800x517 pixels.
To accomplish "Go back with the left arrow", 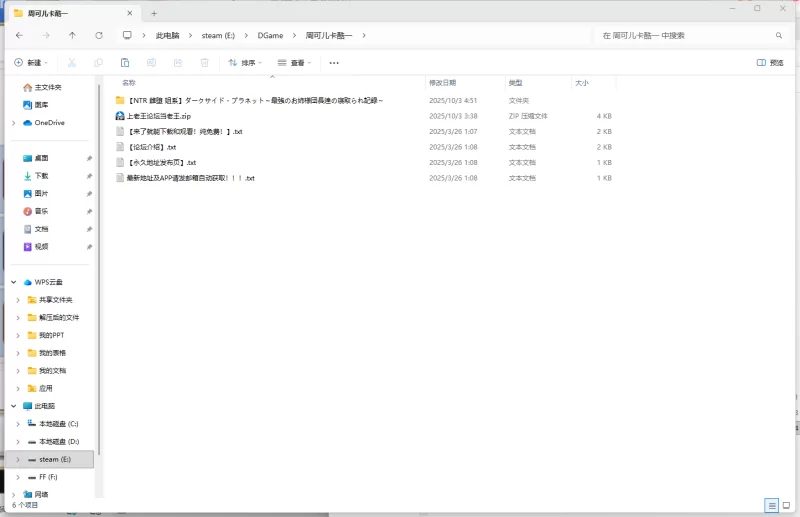I will pos(19,35).
